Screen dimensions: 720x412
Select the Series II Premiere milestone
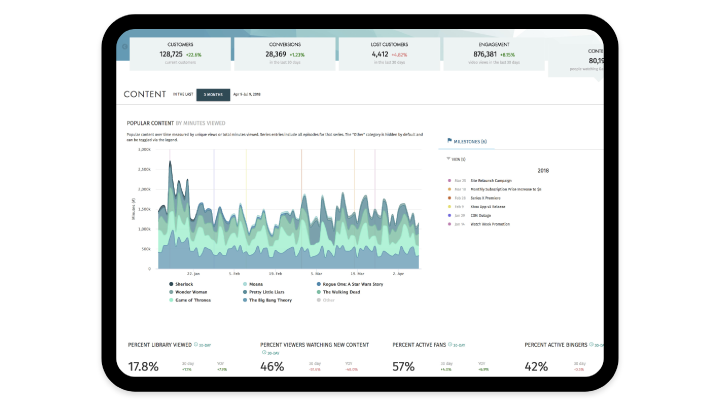coord(485,198)
